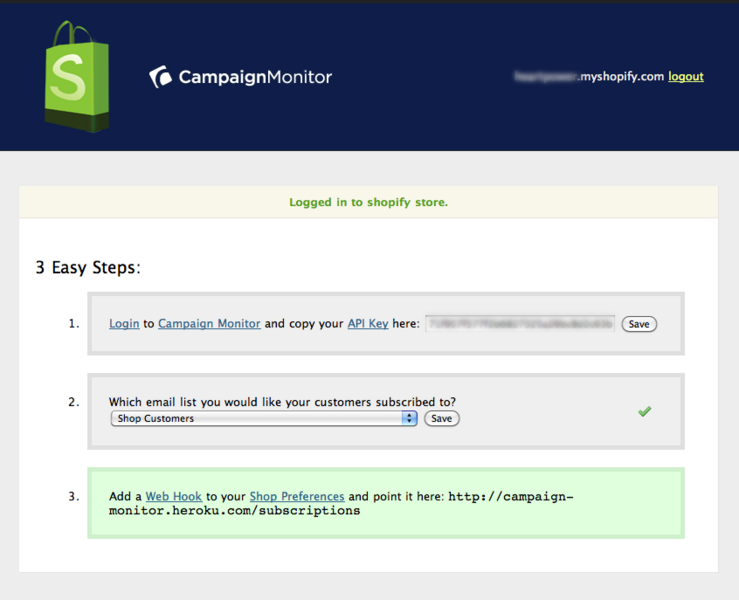Open the Shop Customers email list dropdown

click(264, 419)
